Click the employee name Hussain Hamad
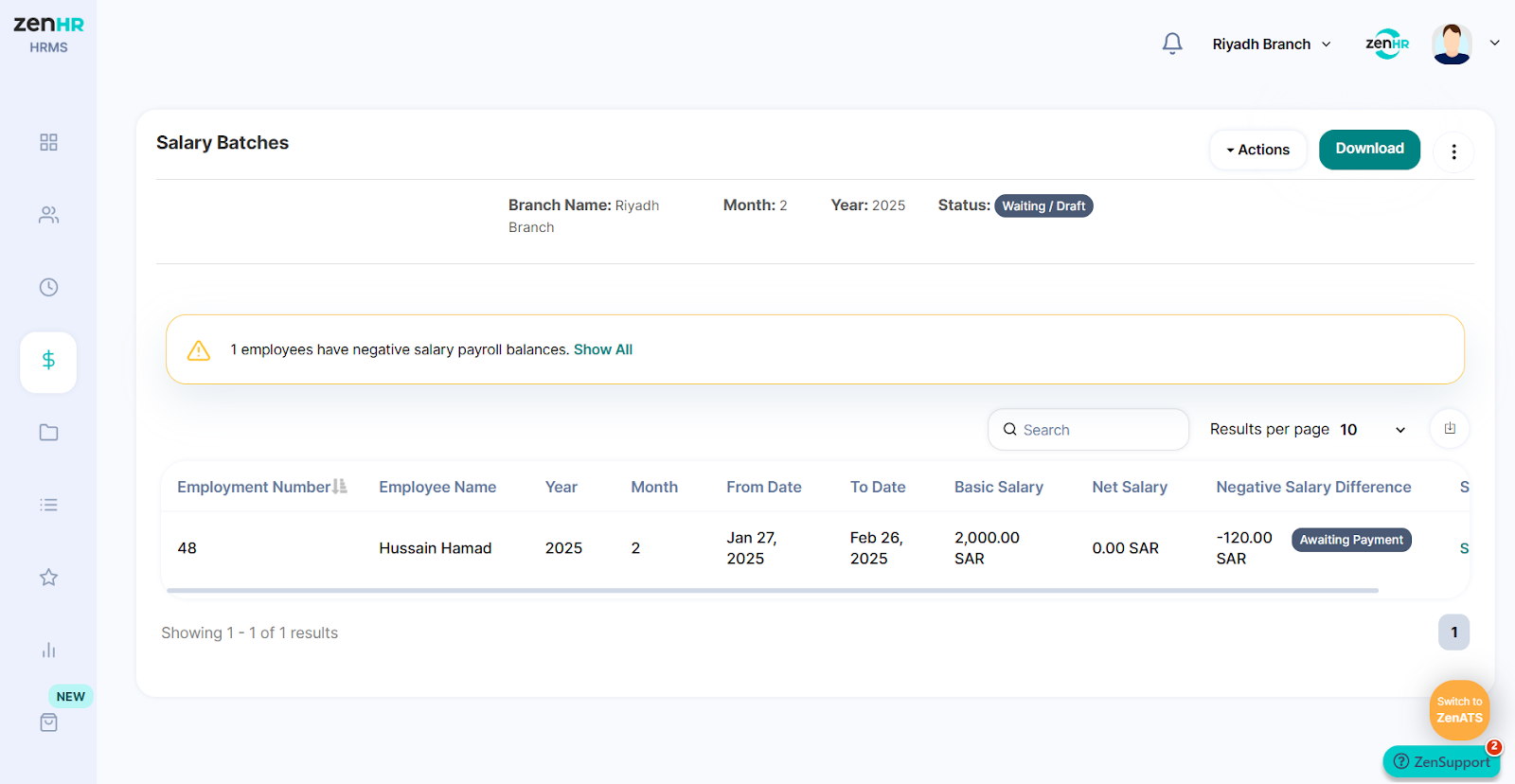Viewport: 1515px width, 784px height. click(x=436, y=548)
